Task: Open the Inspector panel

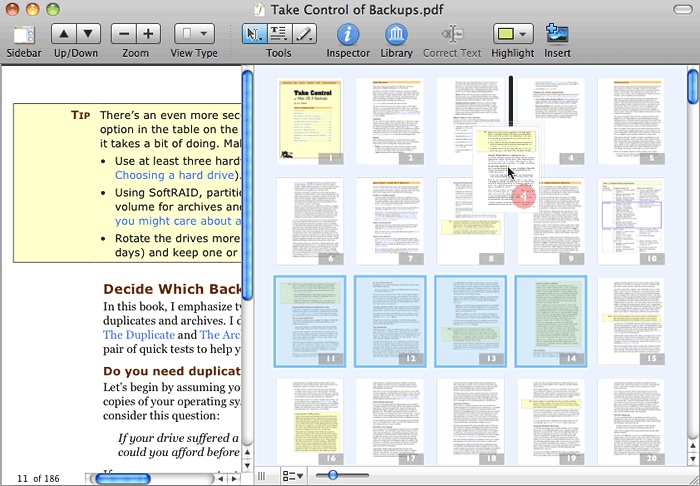Action: point(348,34)
